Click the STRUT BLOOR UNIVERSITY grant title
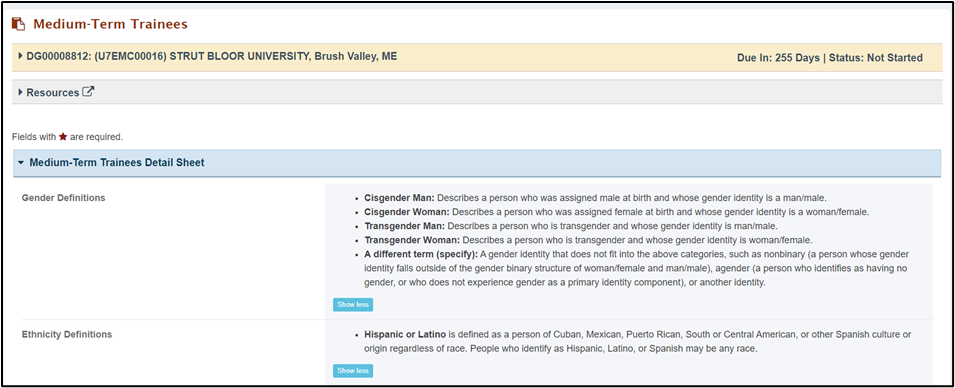 click(211, 57)
